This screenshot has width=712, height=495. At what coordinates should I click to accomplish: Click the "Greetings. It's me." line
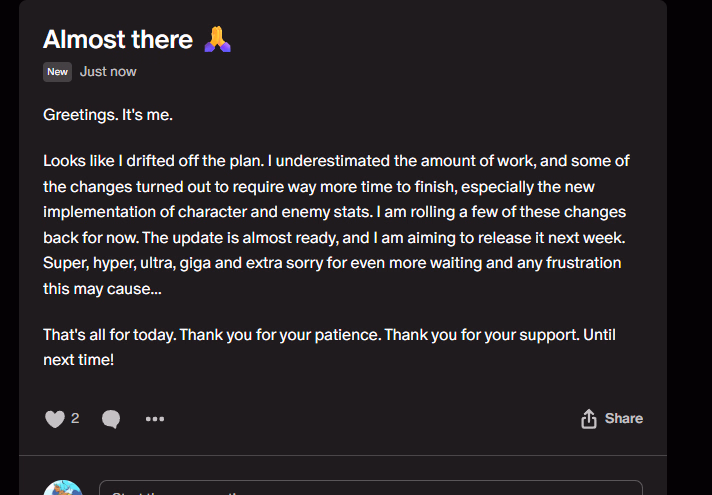(x=108, y=115)
